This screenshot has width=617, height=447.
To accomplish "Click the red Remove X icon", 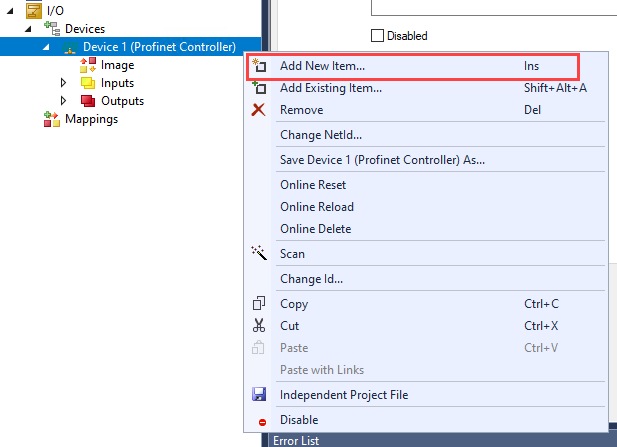I will 259,110.
